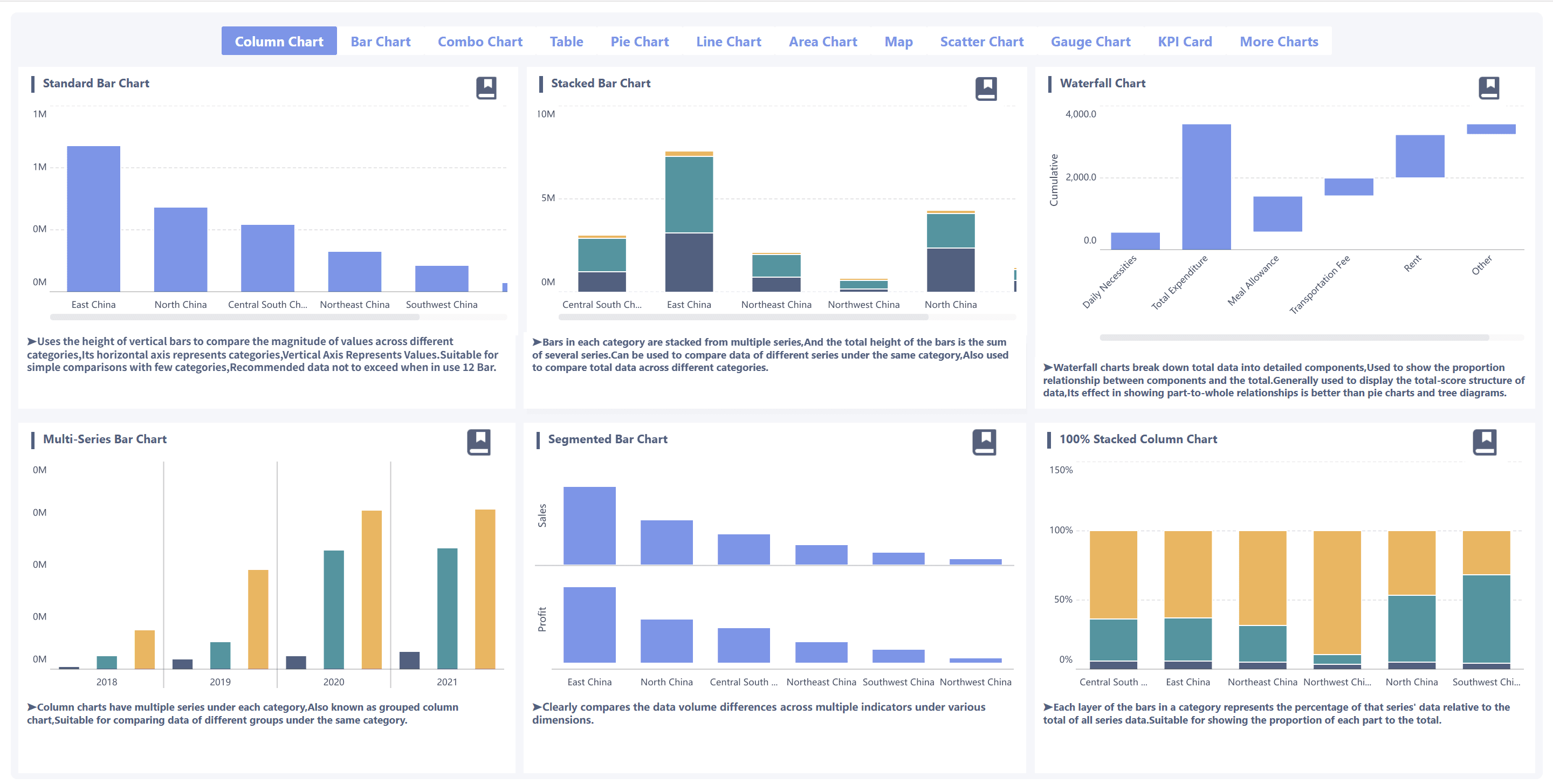Click the Cumulative axis label
This screenshot has height=784, width=1553.
(x=1054, y=180)
